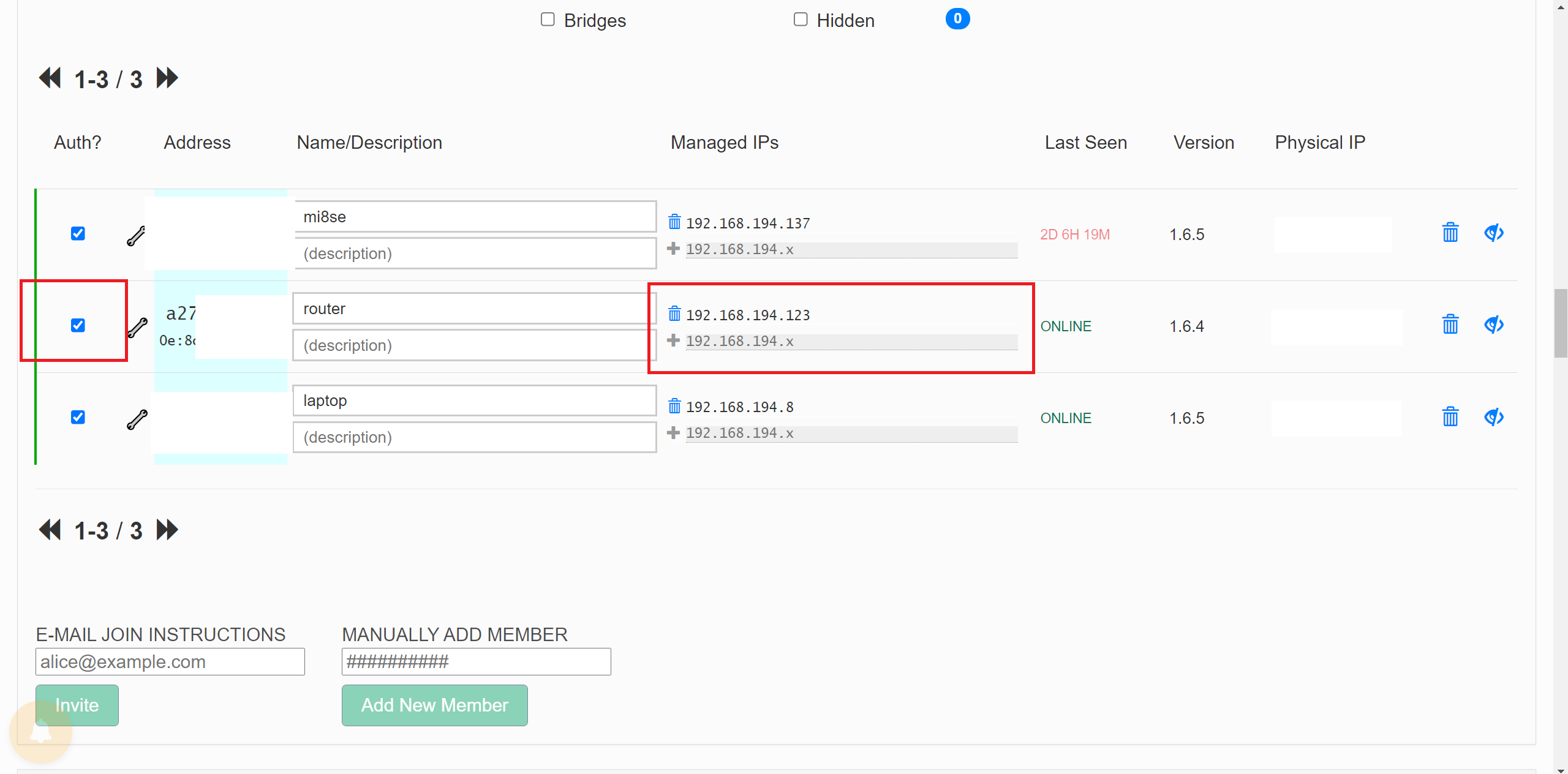Viewport: 1568px width, 774px height.
Task: Toggle the Bridges checkbox
Action: [548, 20]
